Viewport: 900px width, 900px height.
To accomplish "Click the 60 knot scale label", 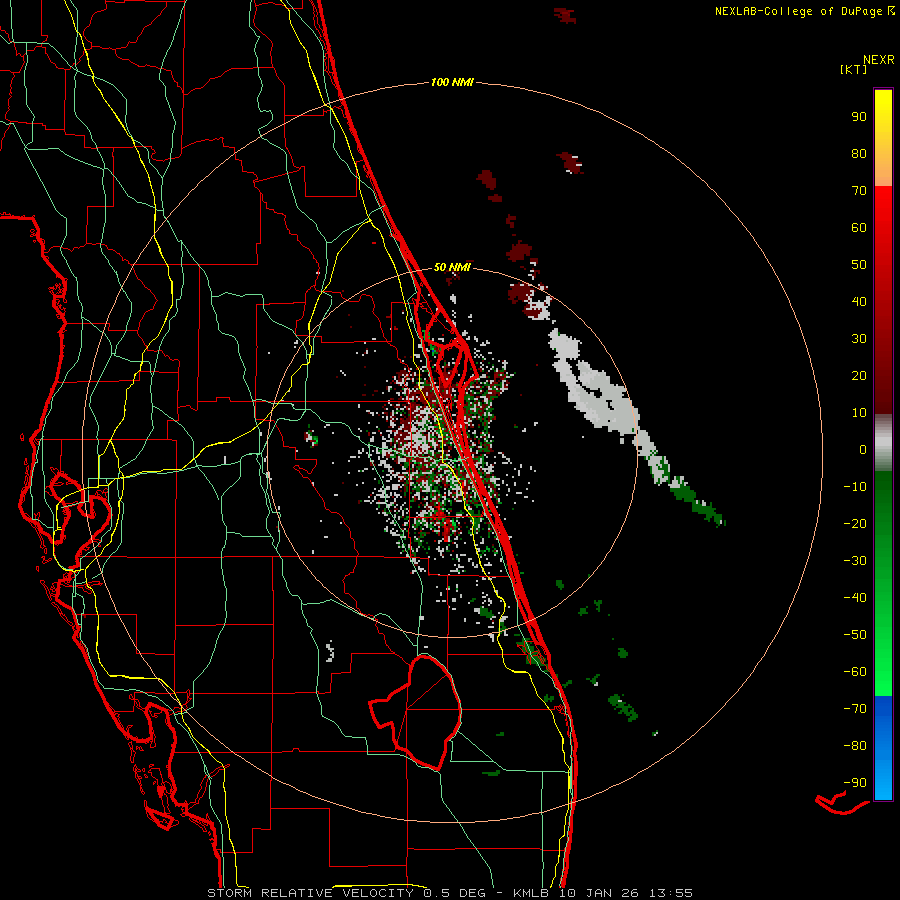I will click(x=859, y=227).
